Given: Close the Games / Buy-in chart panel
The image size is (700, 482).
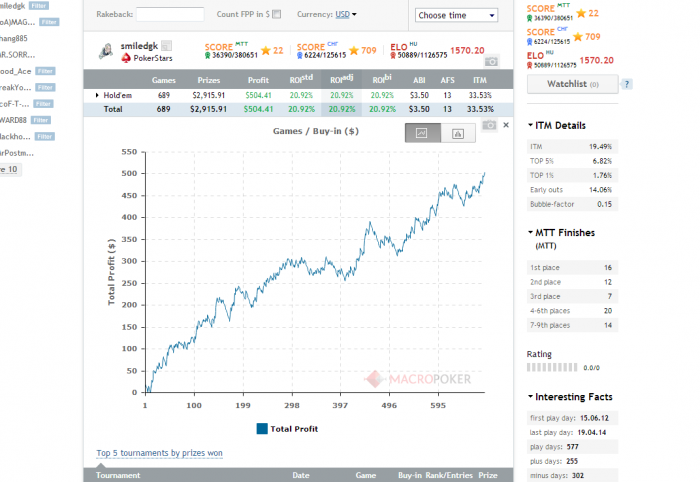Looking at the screenshot, I should (506, 125).
